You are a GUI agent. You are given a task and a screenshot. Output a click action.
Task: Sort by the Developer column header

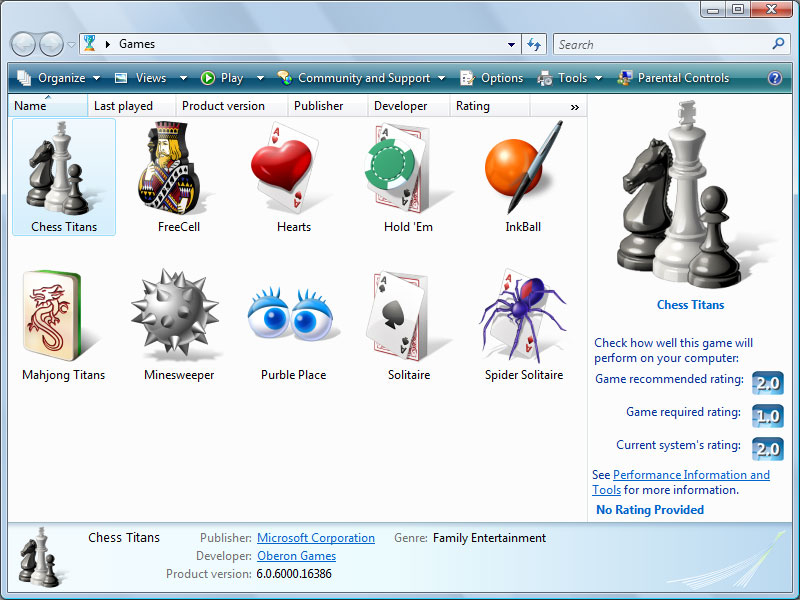409,106
